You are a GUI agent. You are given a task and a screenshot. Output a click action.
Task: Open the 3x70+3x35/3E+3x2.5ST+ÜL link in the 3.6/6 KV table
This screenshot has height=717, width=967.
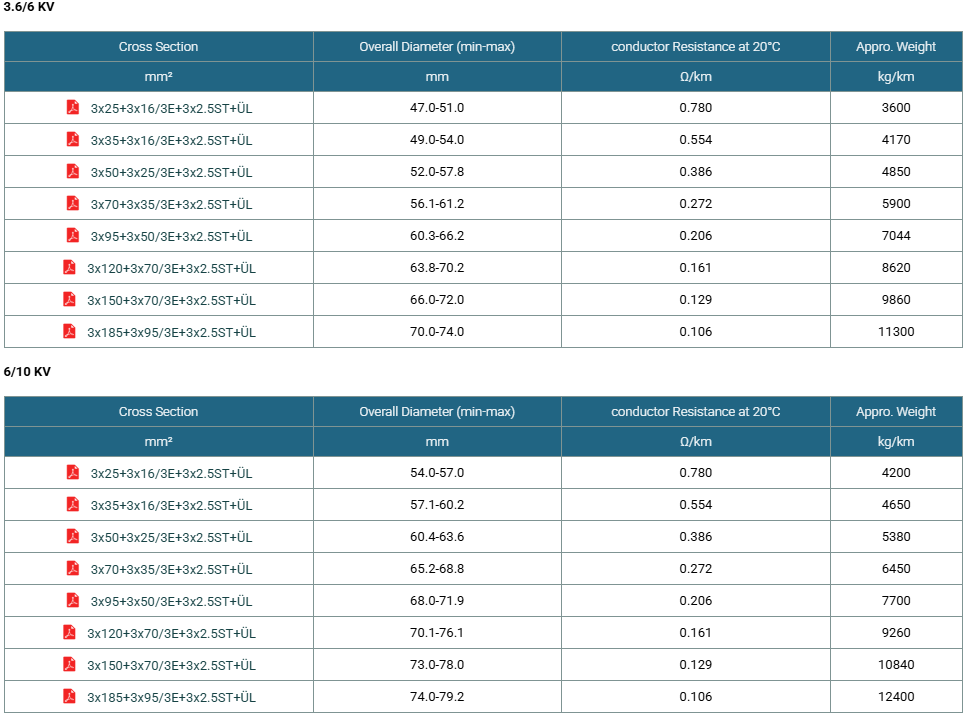click(171, 205)
